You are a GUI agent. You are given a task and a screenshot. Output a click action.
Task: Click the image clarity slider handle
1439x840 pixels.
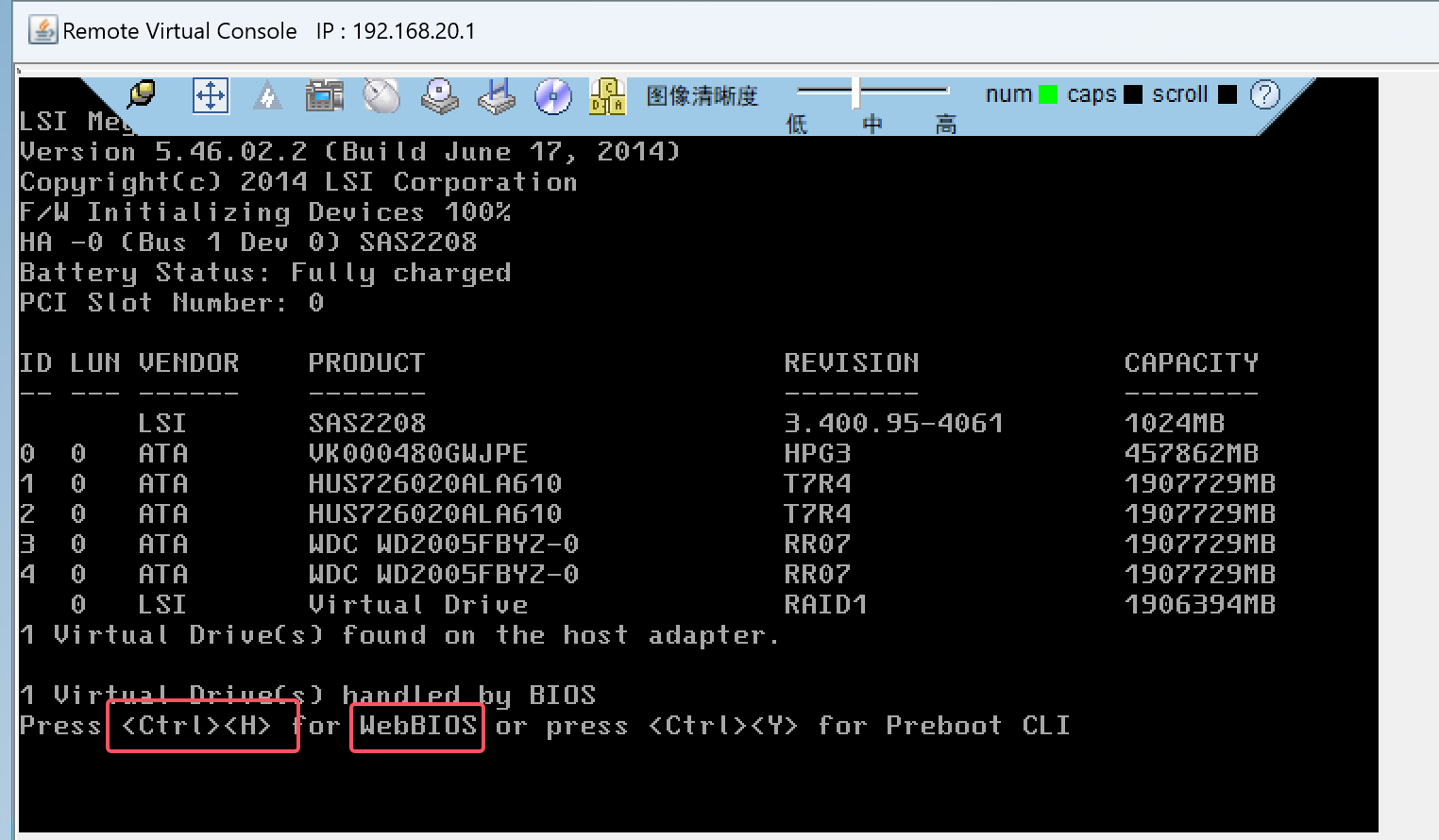click(855, 92)
